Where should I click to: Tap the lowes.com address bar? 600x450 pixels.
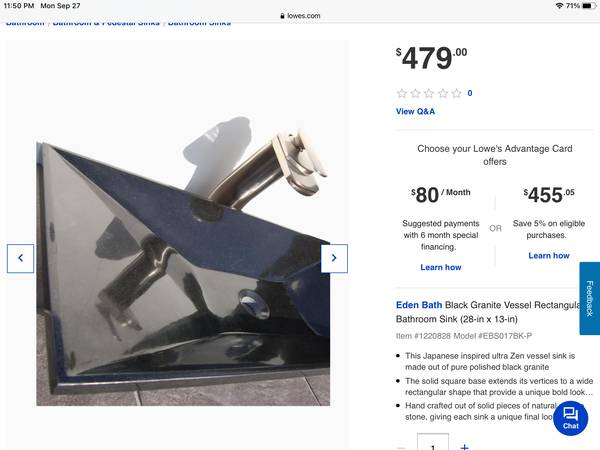click(x=300, y=16)
